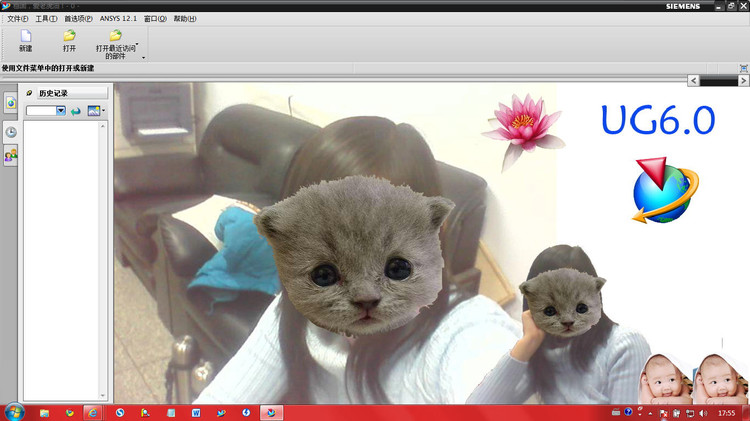
Task: Select the Roles sidebar tab icon
Action: point(10,156)
